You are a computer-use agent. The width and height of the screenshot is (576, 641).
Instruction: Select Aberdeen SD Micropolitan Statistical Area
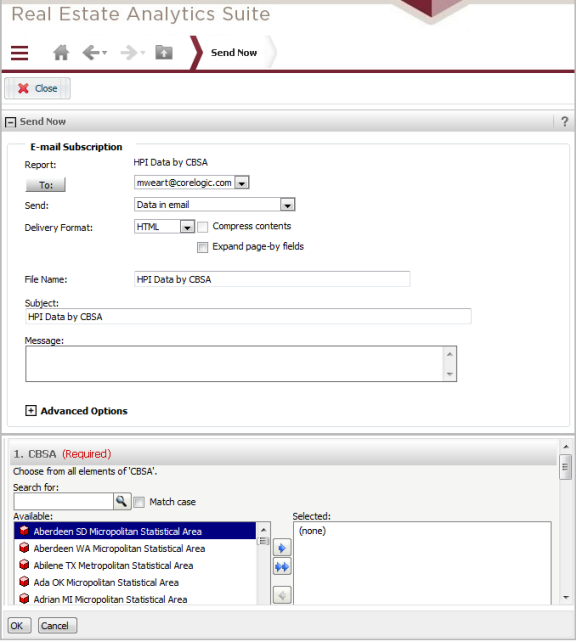[135, 531]
